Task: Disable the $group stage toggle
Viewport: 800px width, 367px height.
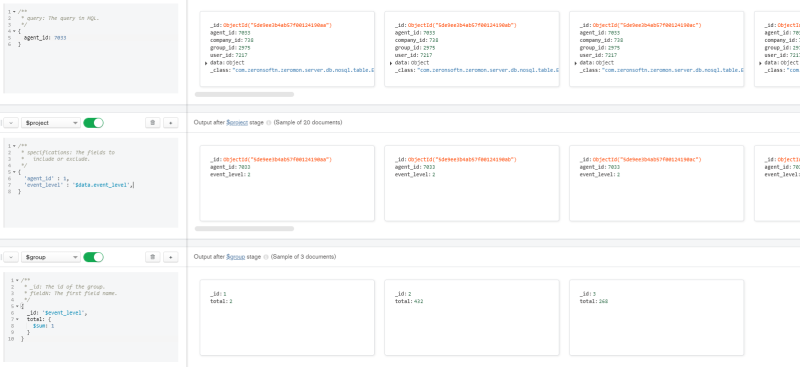Action: coord(93,257)
